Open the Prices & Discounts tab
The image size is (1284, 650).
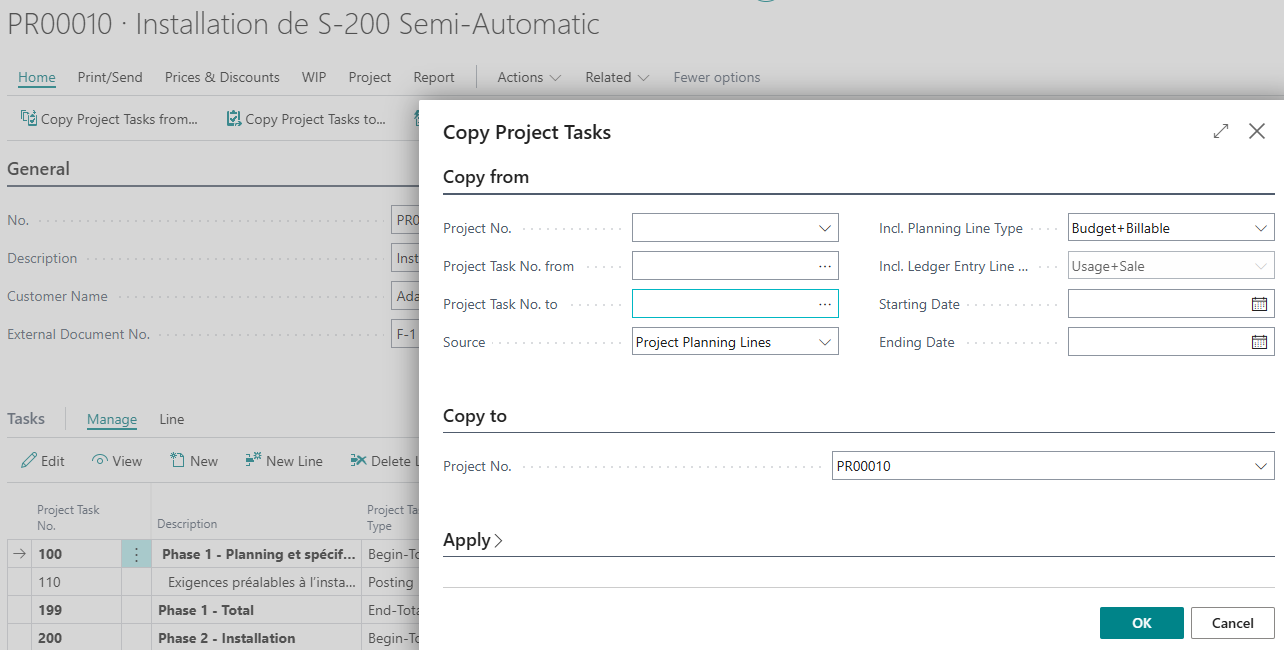[222, 77]
